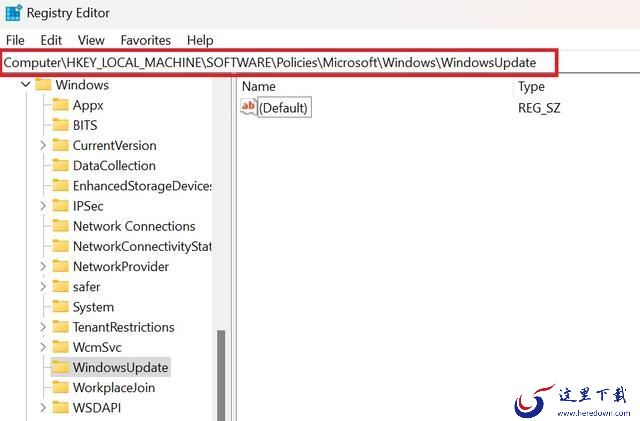This screenshot has width=640, height=421.
Task: Open the Help menu
Action: coord(200,40)
